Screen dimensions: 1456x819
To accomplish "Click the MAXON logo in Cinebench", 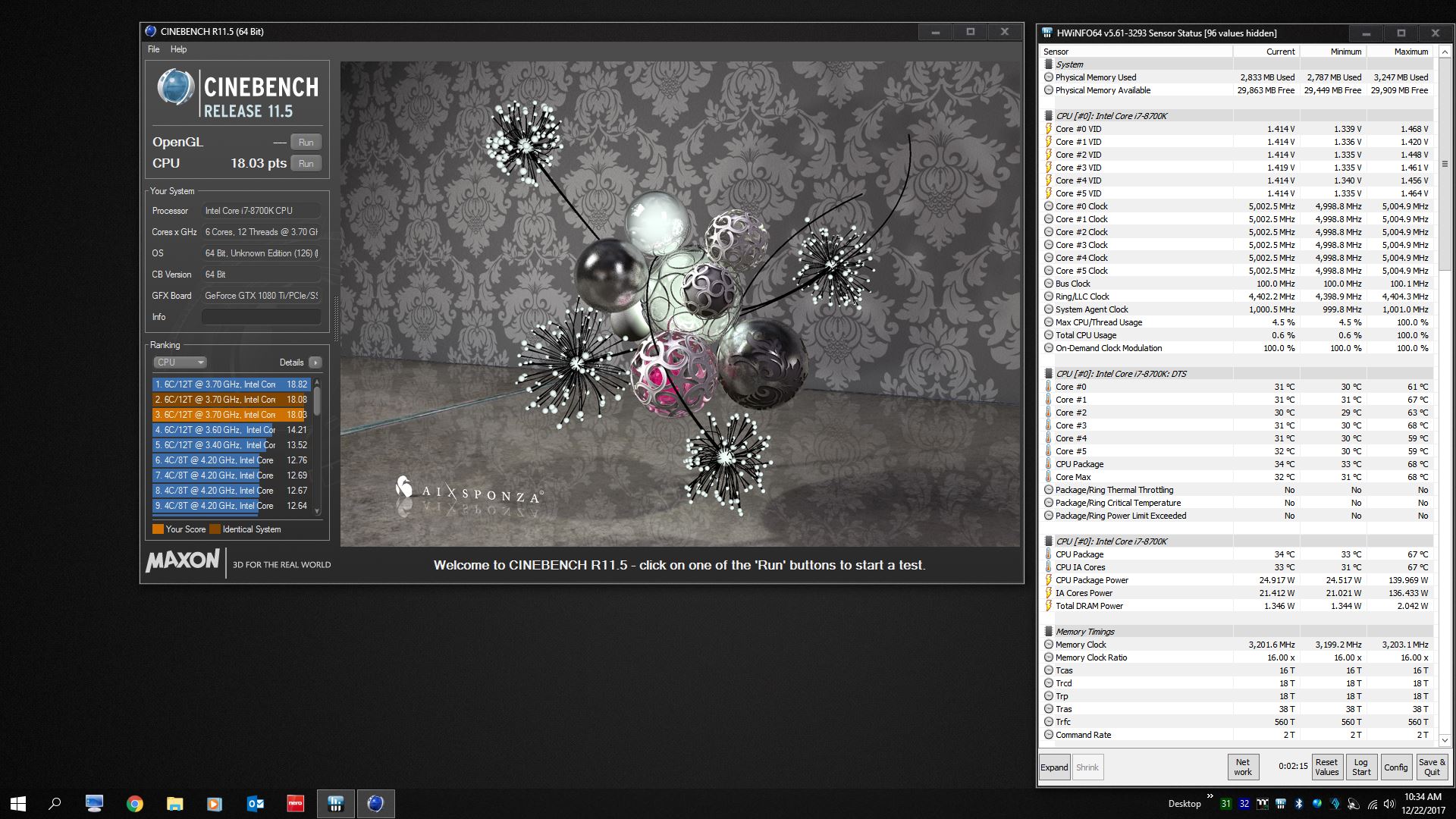I will tap(183, 561).
